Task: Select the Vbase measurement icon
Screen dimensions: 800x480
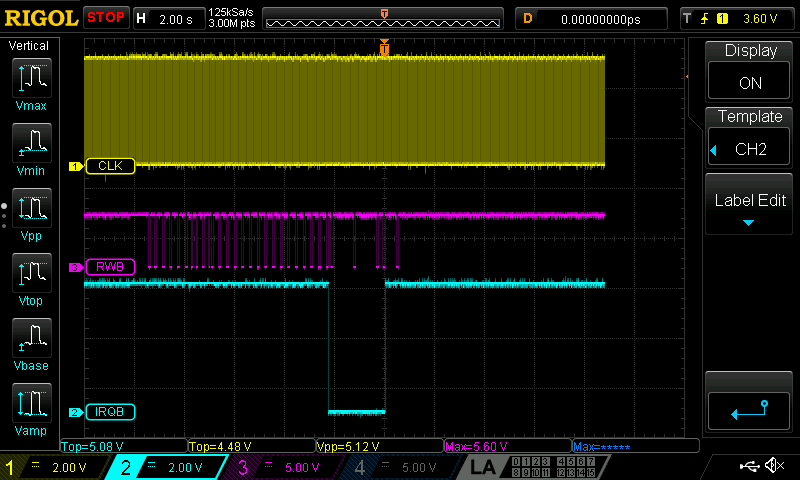Action: pyautogui.click(x=31, y=343)
